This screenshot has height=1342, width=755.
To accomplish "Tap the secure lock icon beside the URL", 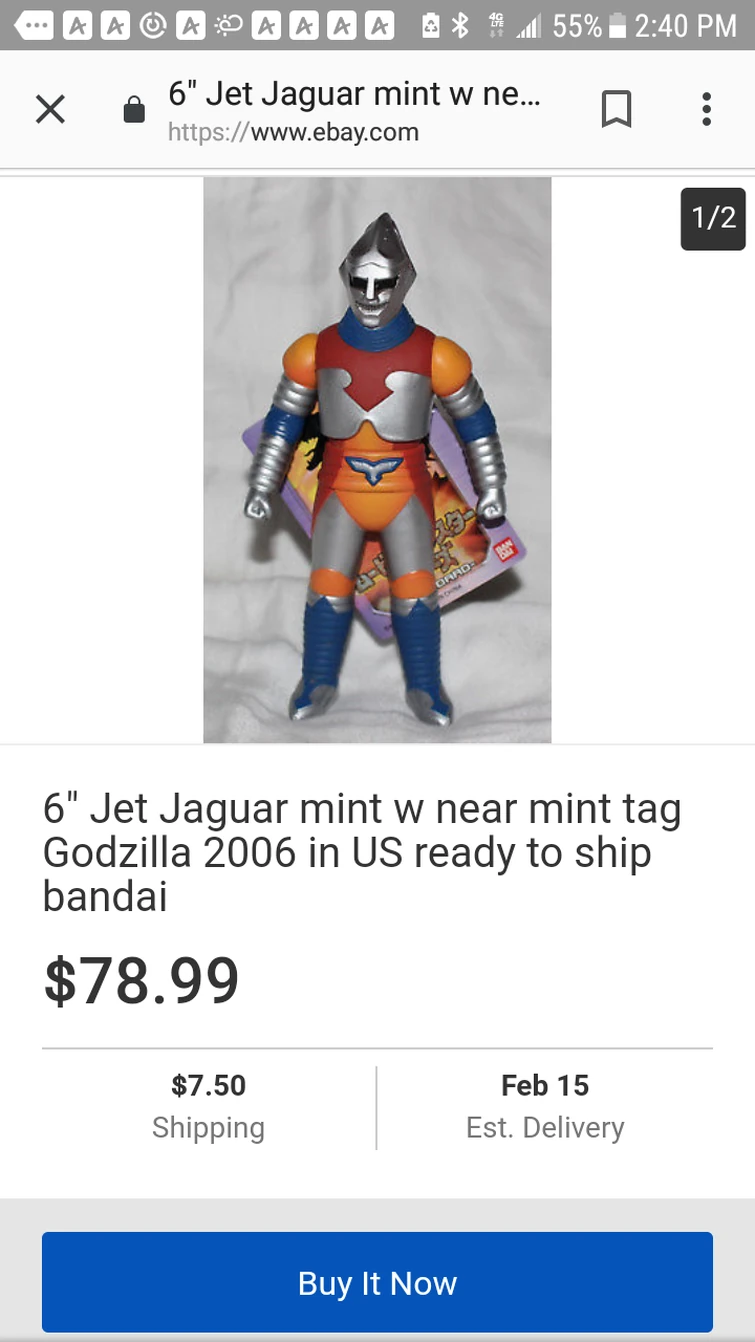I will (x=133, y=110).
